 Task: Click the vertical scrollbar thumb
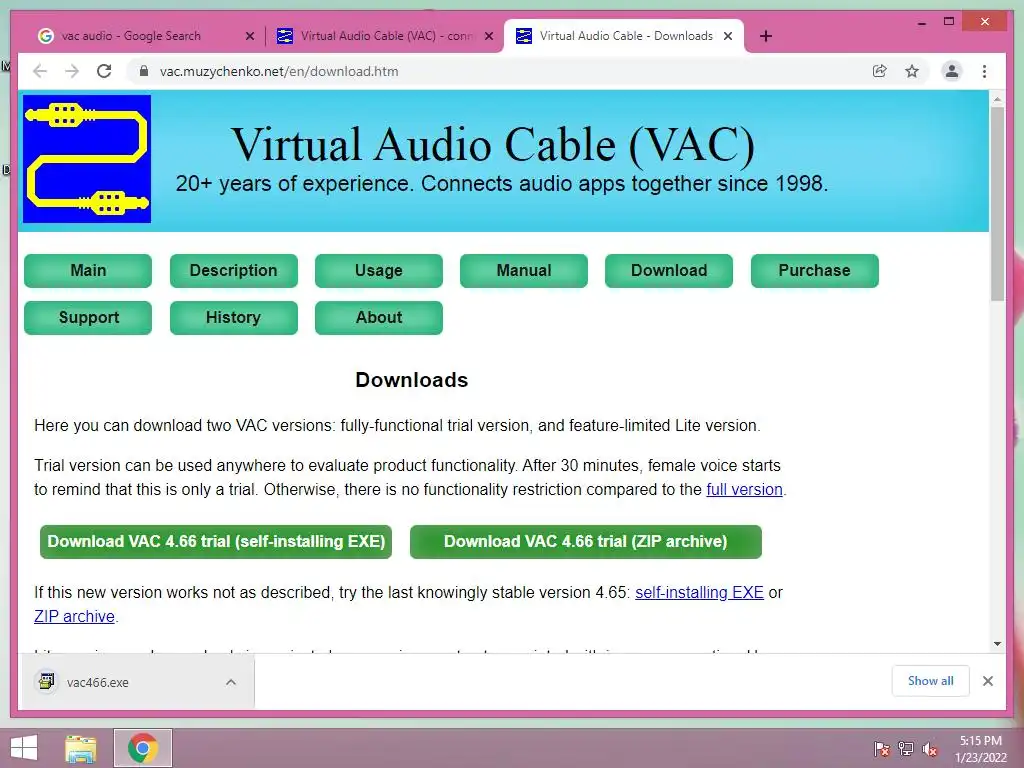[x=997, y=204]
